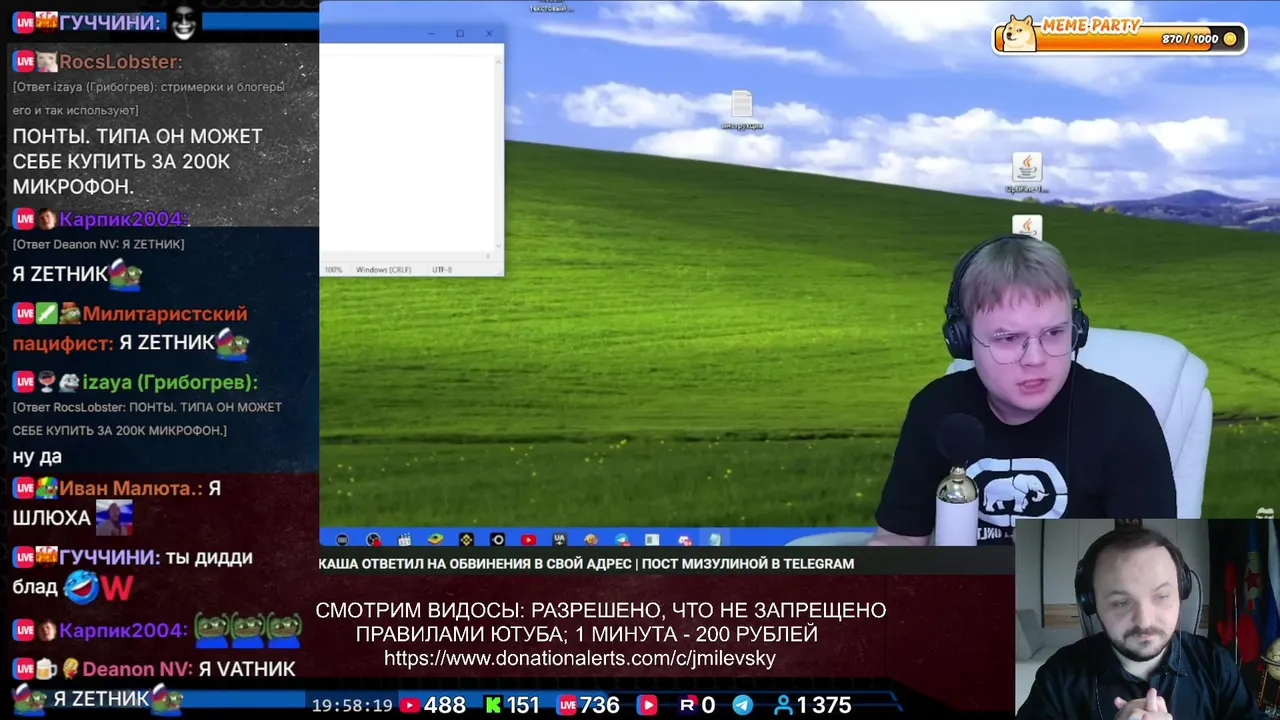Click the 'ну да' chat message
Screen dimensions: 1280x720
(37, 457)
